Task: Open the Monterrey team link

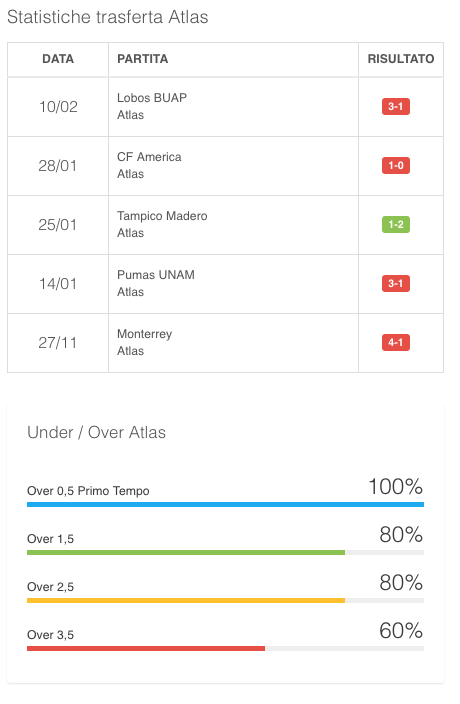Action: click(x=145, y=334)
